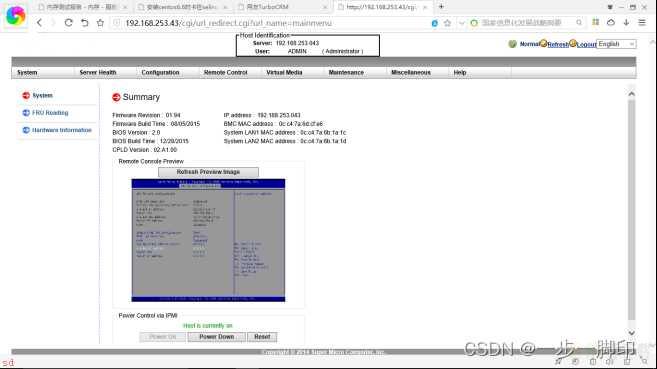The height and width of the screenshot is (369, 657).
Task: Open FRU Reading in left sidebar
Action: (50, 113)
